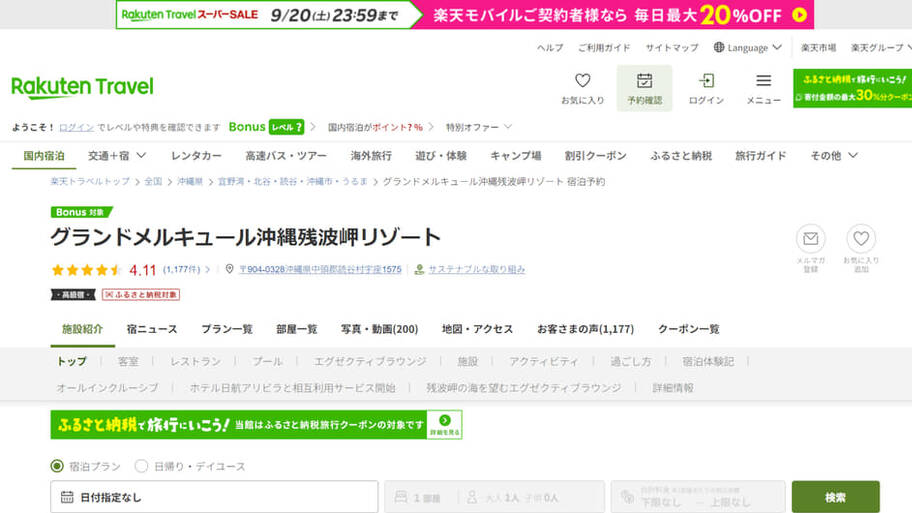The image size is (912, 513).
Task: Click the map pin icon beside the address
Action: coord(230,269)
